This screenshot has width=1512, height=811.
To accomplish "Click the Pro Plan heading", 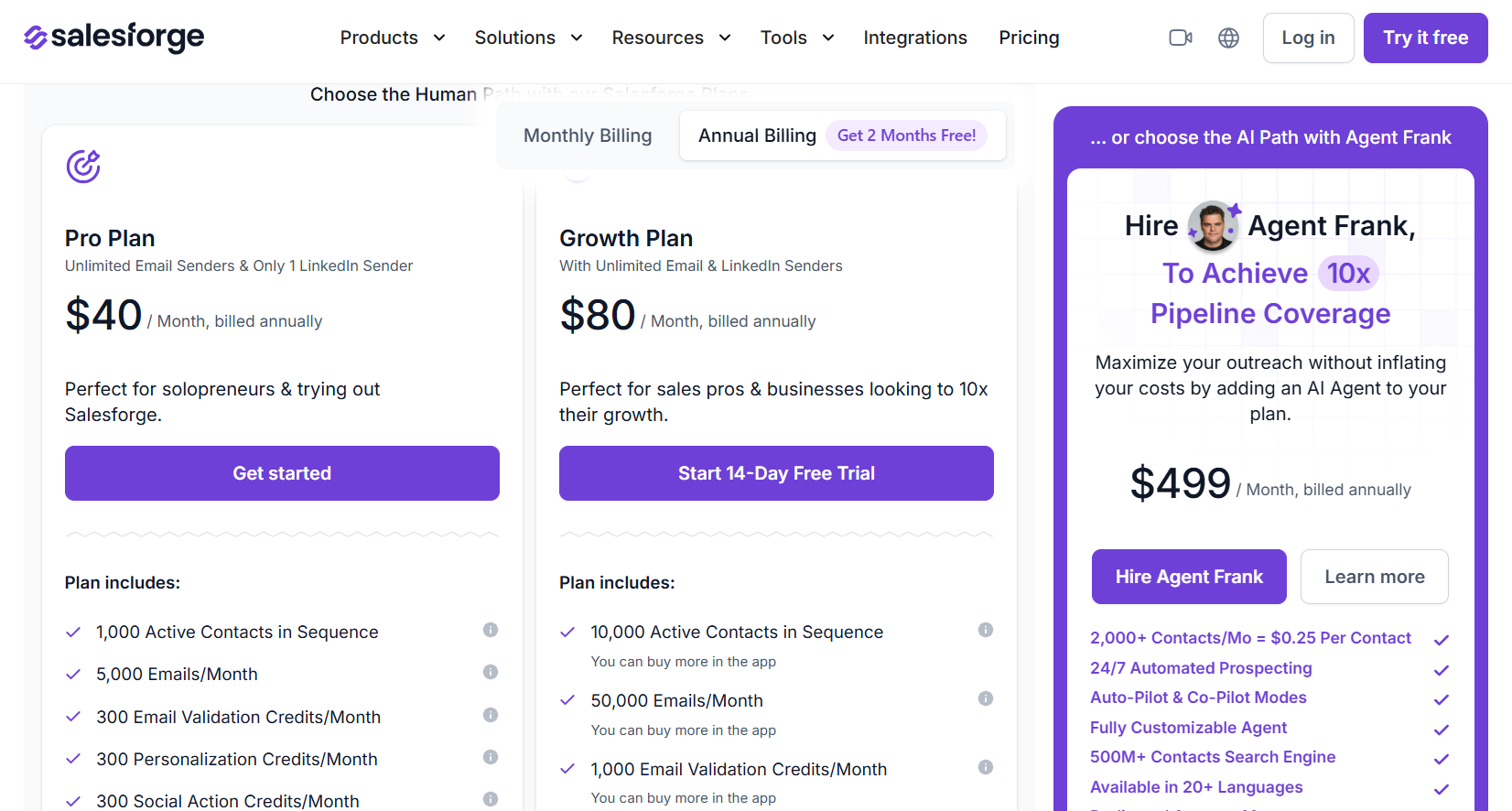I will tap(110, 238).
